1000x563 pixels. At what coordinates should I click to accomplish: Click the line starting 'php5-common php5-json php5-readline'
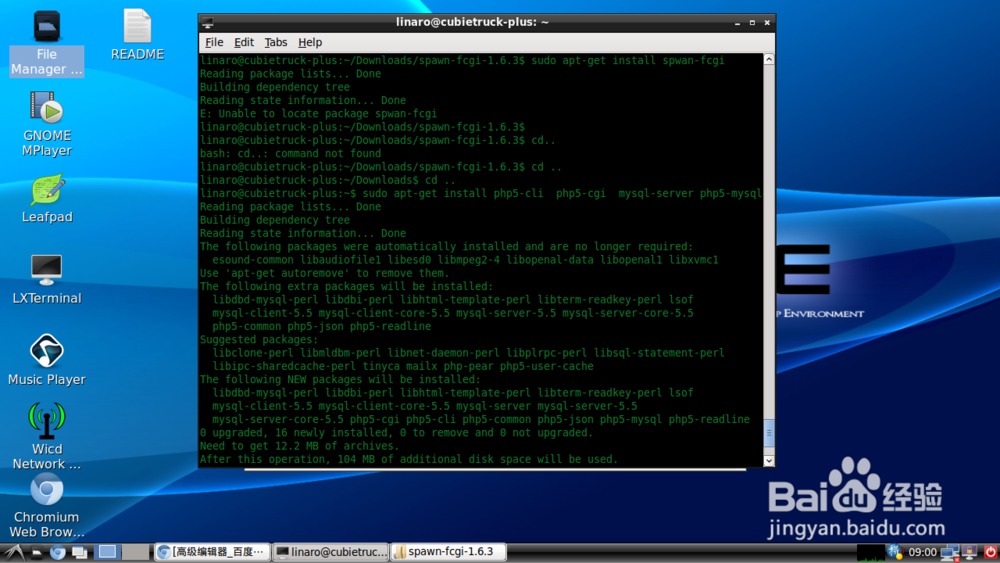coord(321,326)
